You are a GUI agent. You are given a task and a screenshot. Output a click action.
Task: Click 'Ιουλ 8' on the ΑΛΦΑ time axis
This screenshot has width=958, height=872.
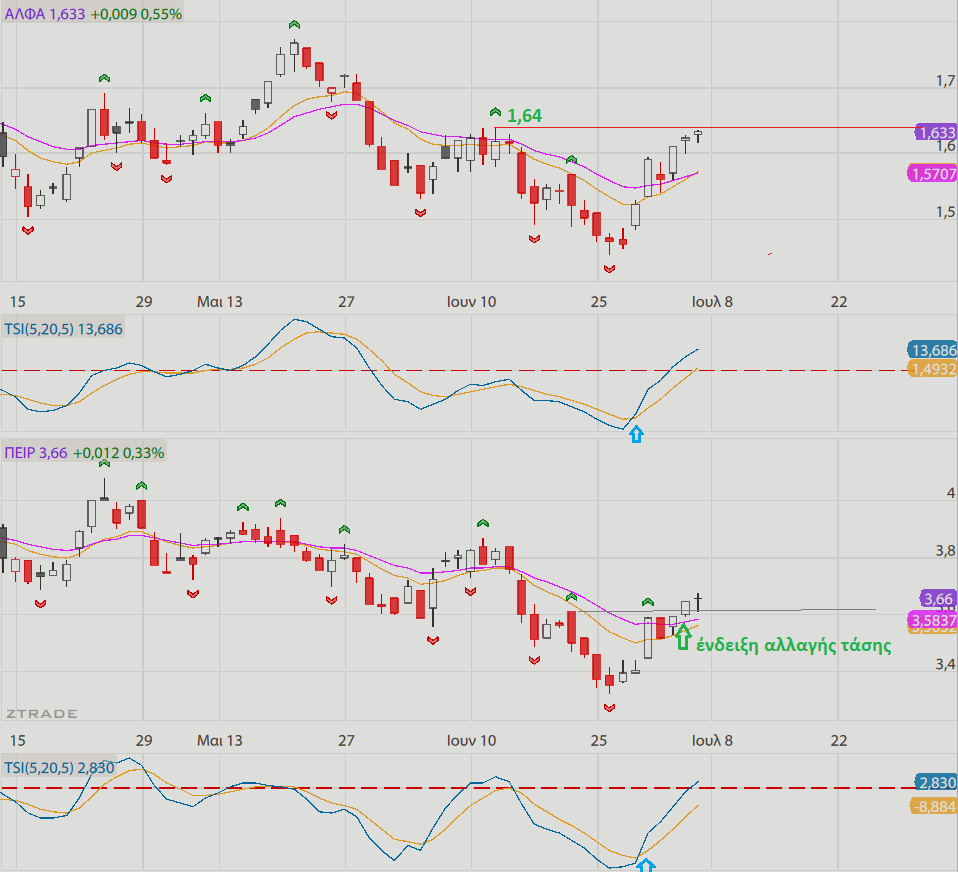[x=712, y=302]
